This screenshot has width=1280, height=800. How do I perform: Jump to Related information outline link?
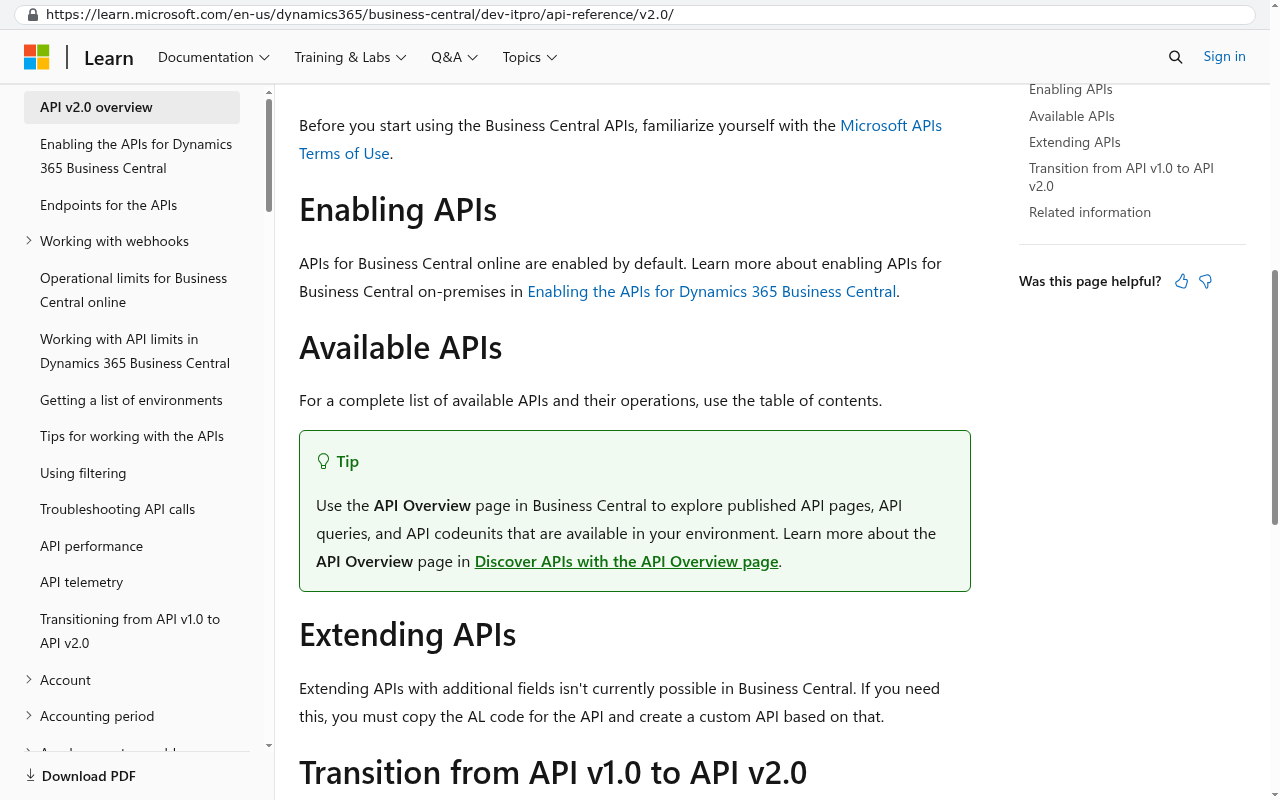[1089, 212]
